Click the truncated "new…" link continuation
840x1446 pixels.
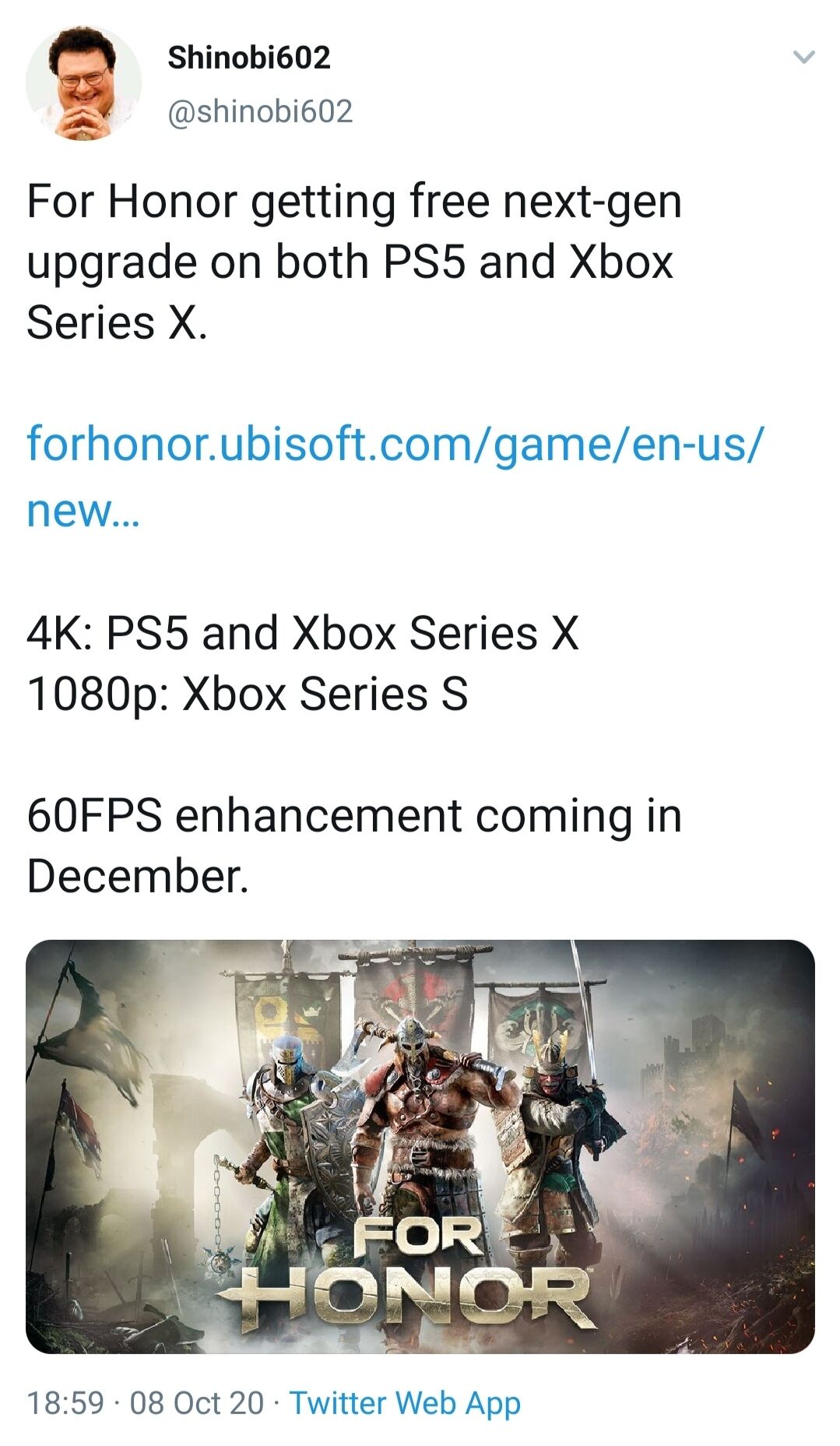click(x=83, y=511)
